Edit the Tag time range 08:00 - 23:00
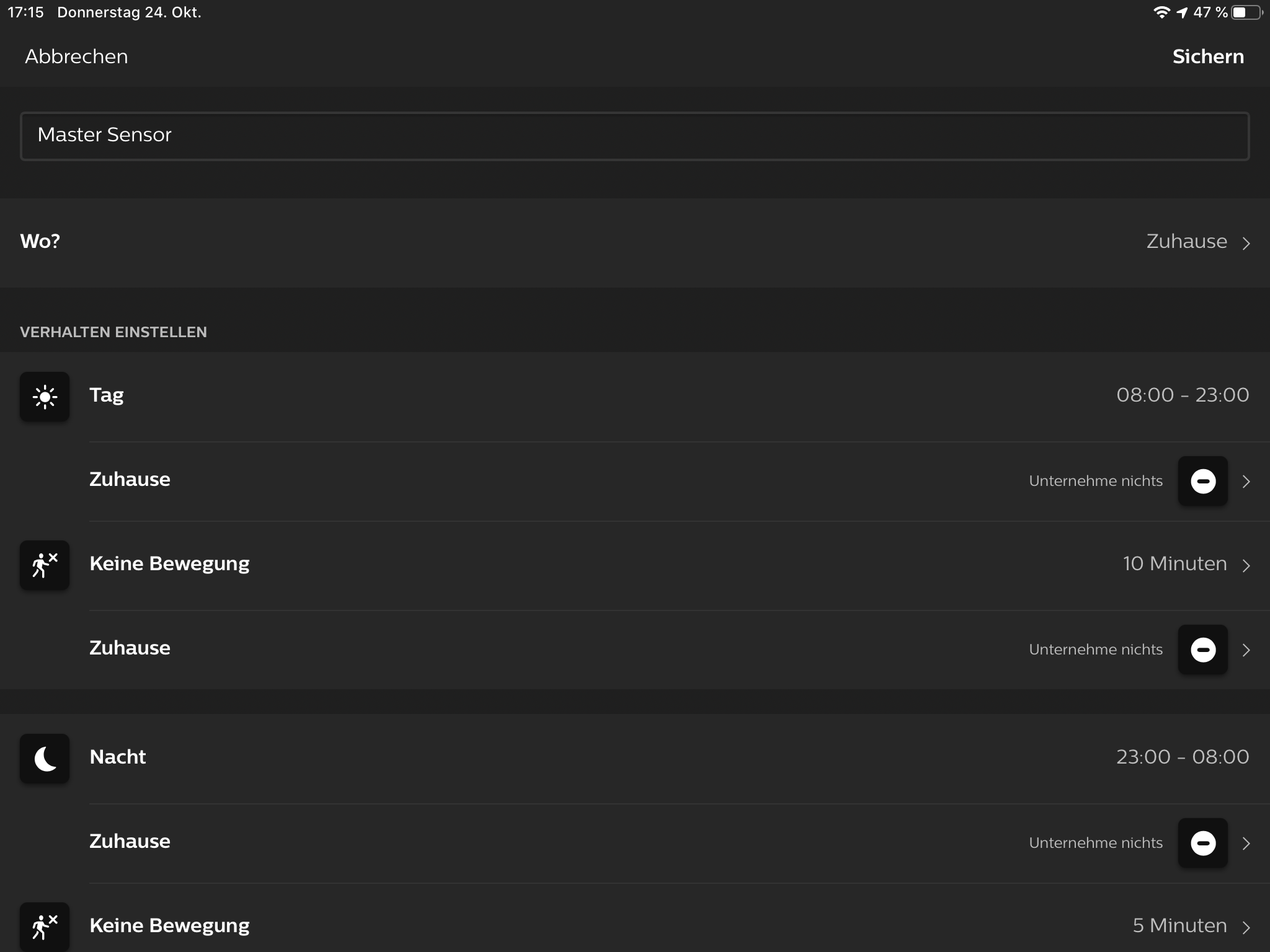Image resolution: width=1270 pixels, height=952 pixels. (x=1183, y=395)
